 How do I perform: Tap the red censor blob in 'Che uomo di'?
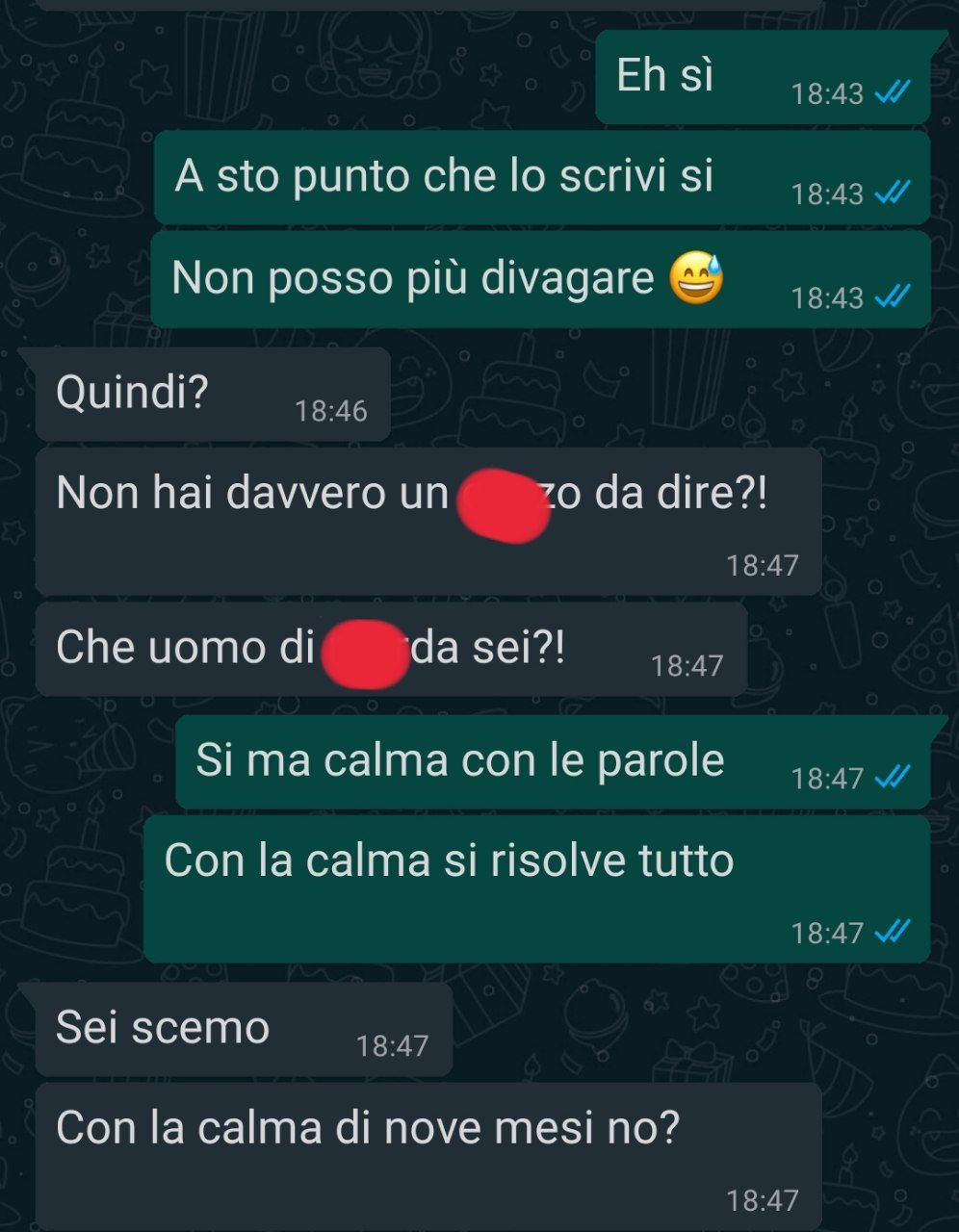pos(364,654)
